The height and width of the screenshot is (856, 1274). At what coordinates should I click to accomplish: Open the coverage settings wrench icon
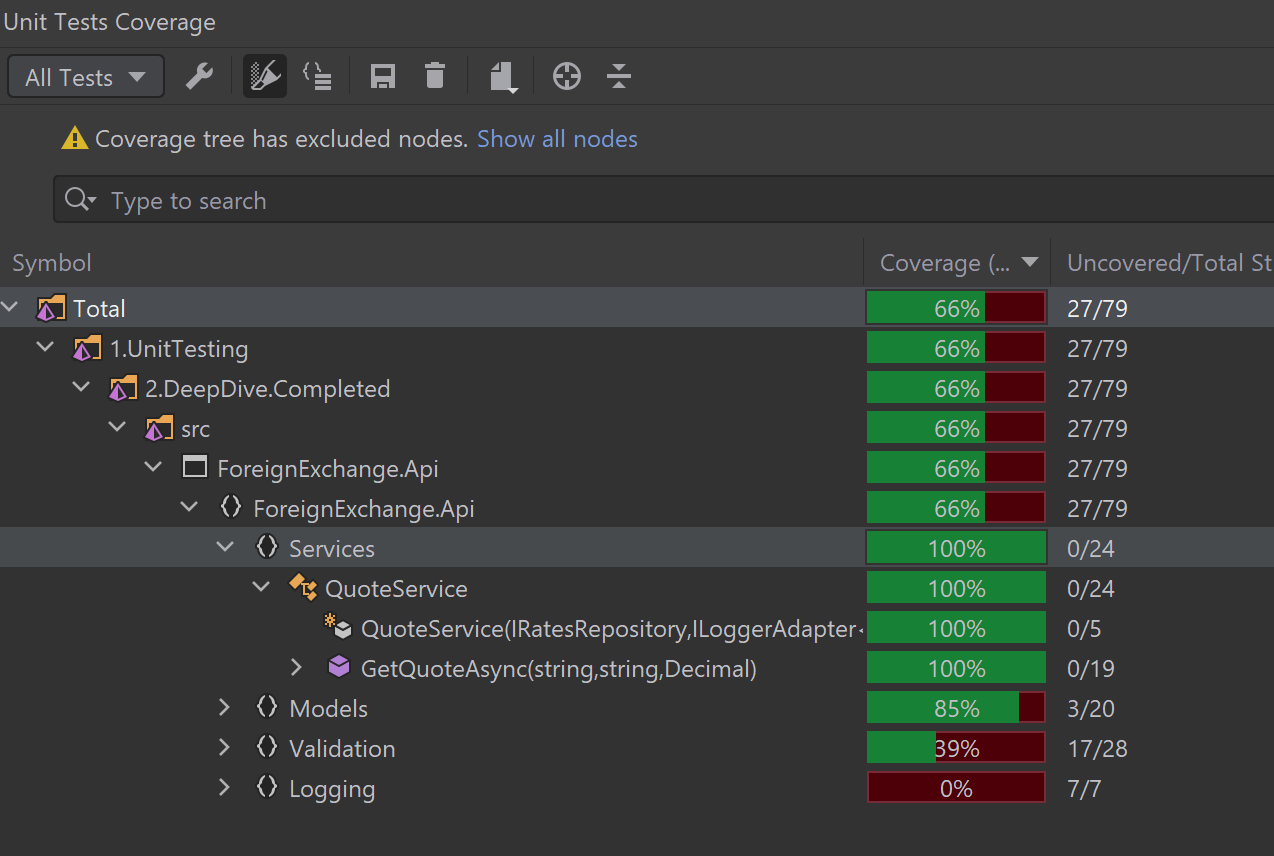[200, 77]
